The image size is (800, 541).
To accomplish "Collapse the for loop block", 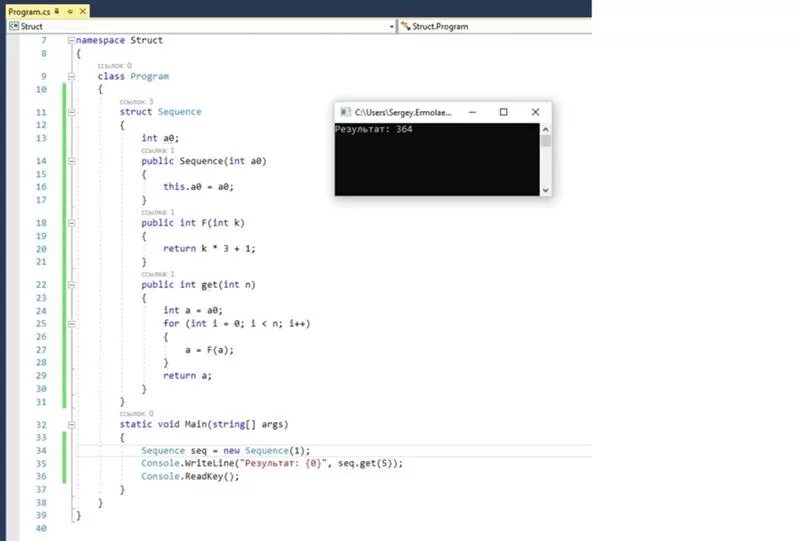I will [x=71, y=324].
